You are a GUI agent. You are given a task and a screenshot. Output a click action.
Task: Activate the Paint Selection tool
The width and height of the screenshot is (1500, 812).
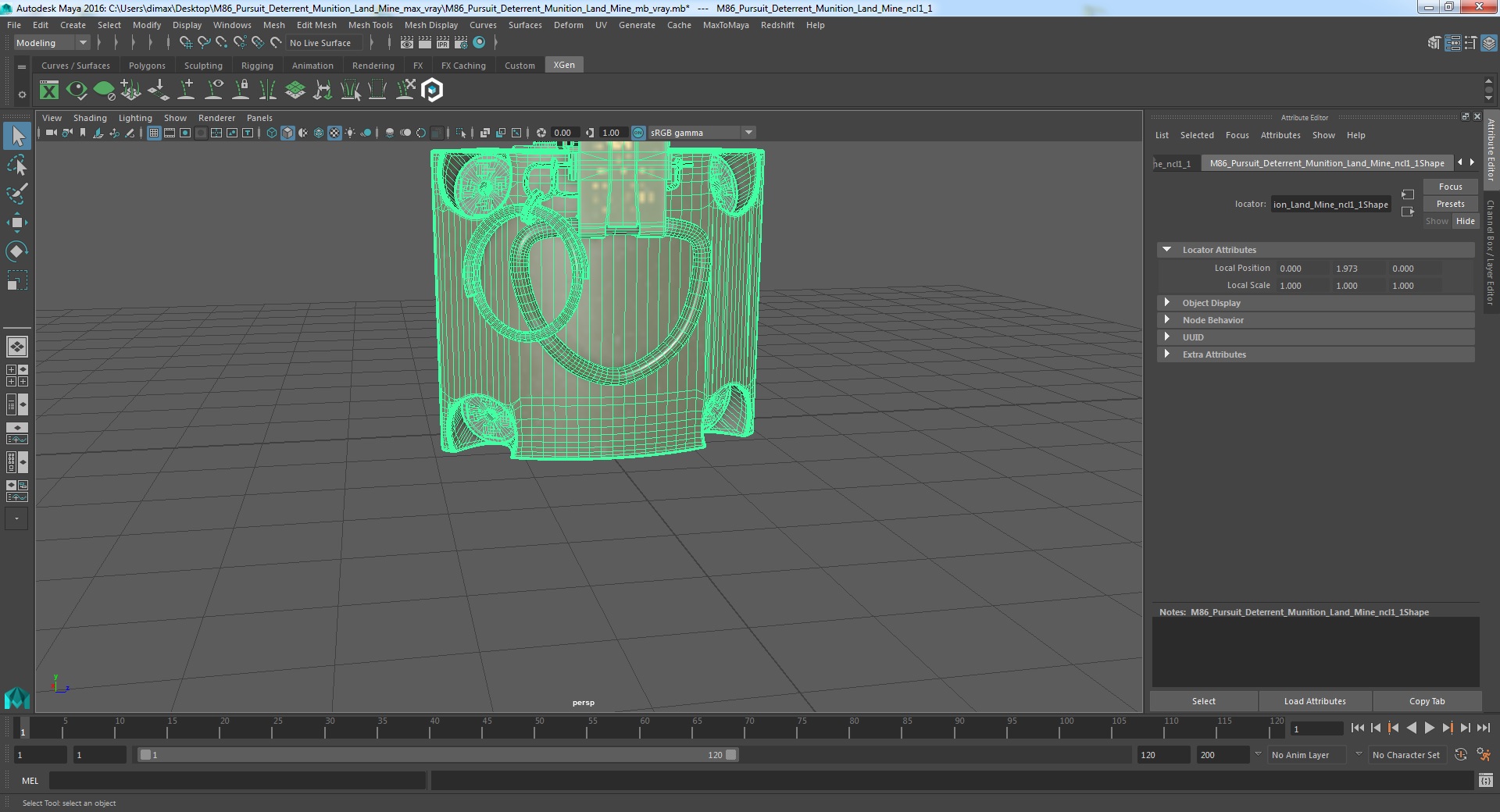[x=16, y=194]
